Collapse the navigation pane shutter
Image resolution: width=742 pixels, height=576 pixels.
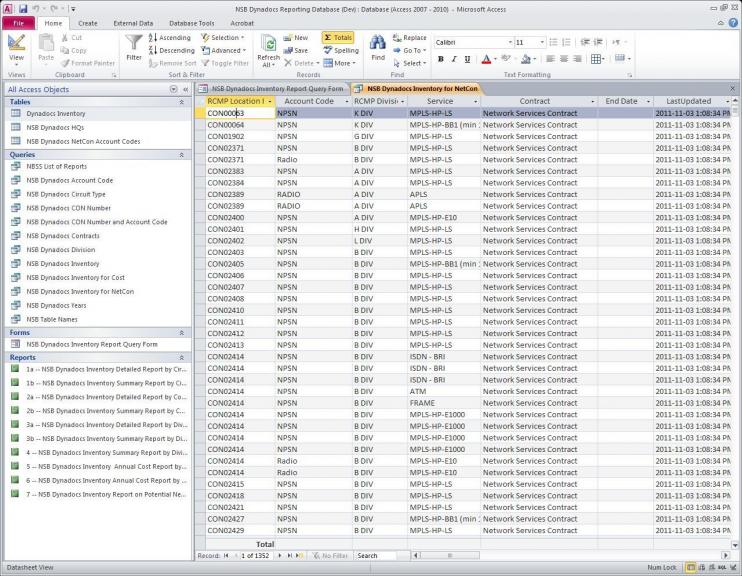click(186, 89)
